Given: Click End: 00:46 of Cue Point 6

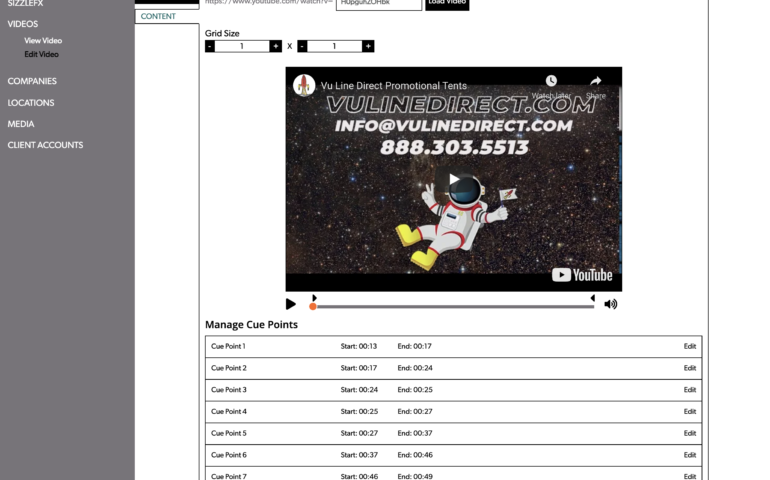Looking at the screenshot, I should (415, 455).
